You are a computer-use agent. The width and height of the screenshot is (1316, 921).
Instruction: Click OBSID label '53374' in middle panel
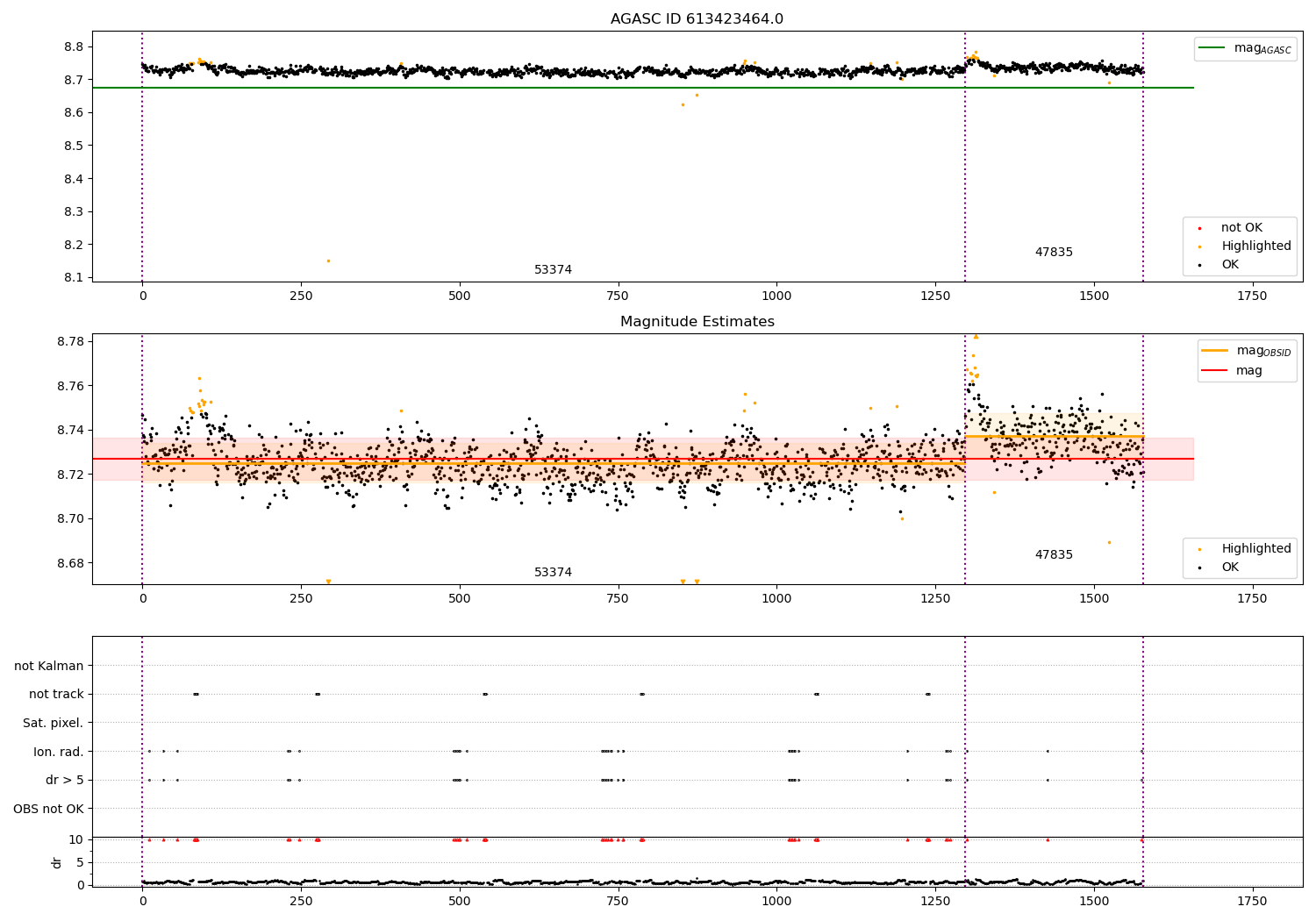tap(553, 573)
